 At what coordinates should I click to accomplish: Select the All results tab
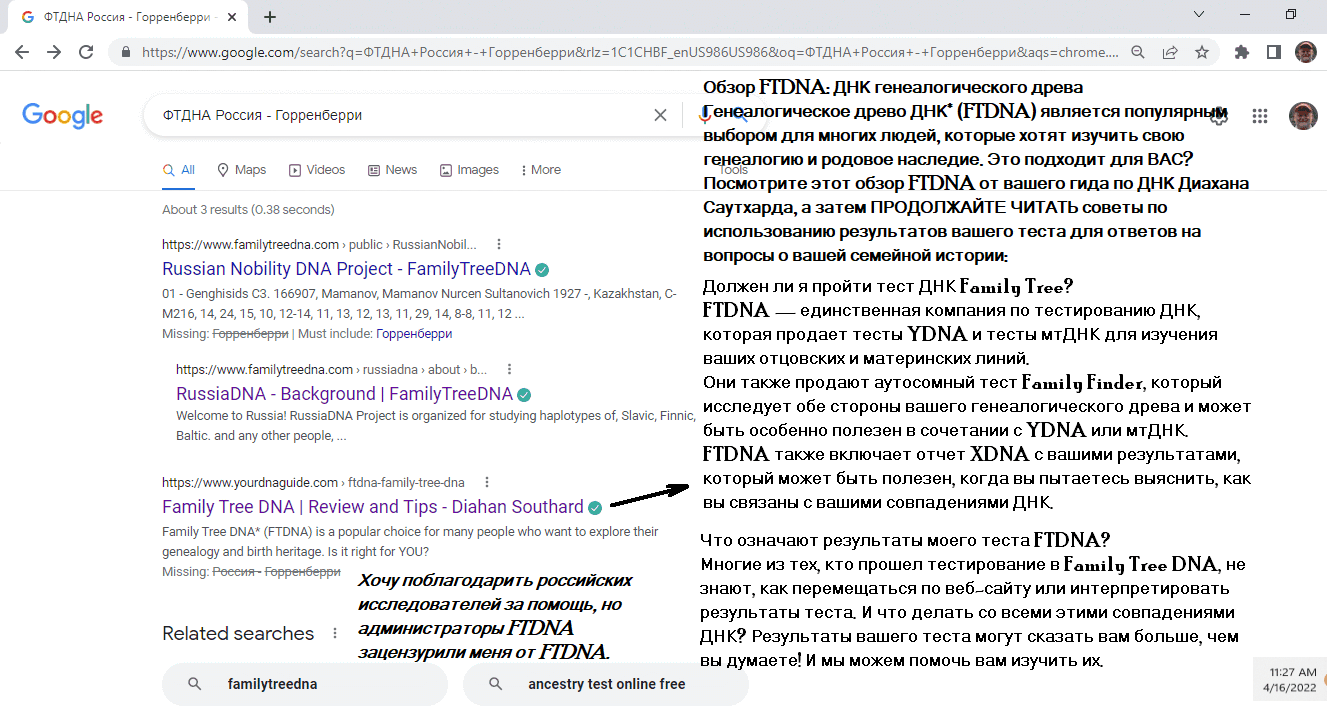(x=179, y=170)
